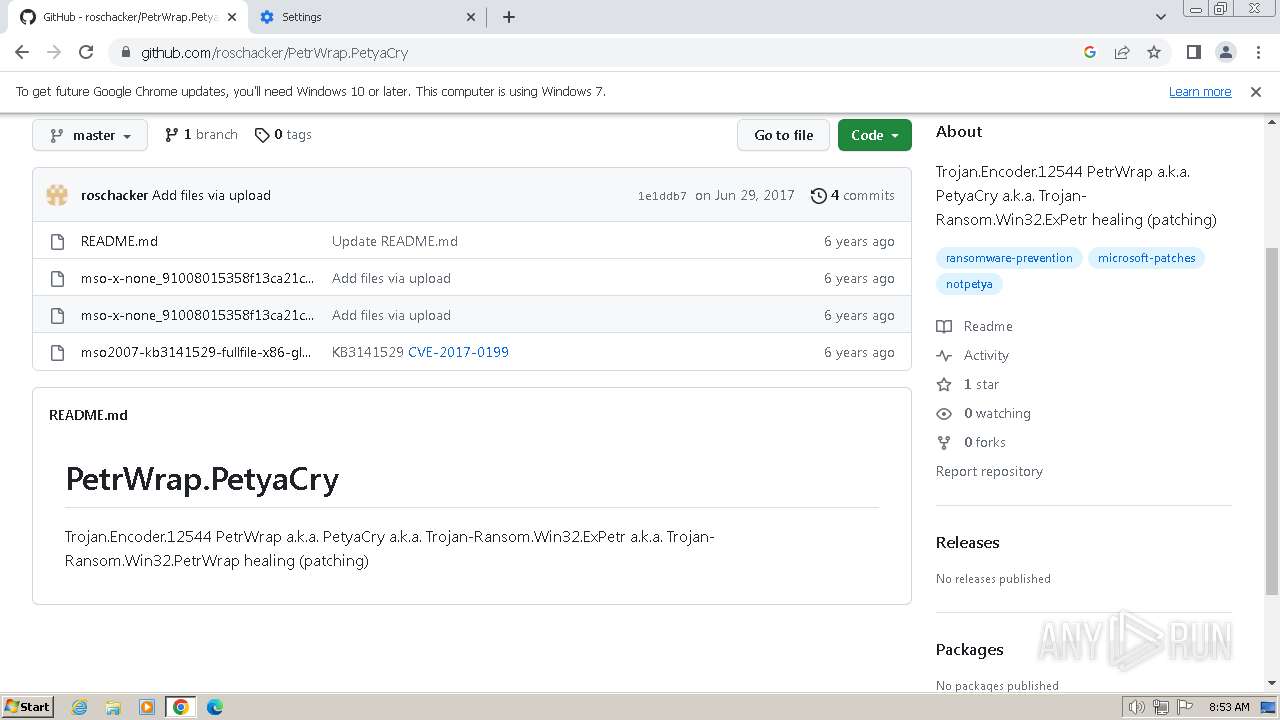The width and height of the screenshot is (1280, 720).
Task: Click the roschacker avatar image
Action: tap(57, 195)
